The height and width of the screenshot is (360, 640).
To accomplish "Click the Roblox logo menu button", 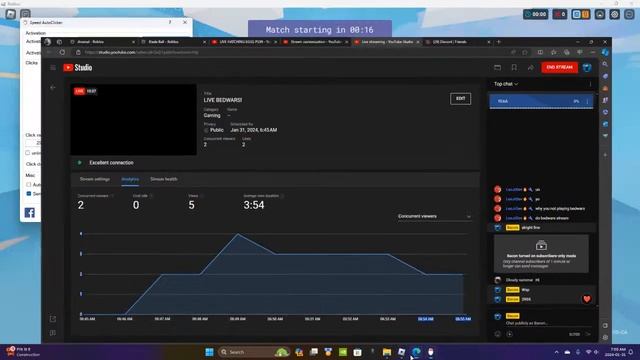I will tap(11, 14).
